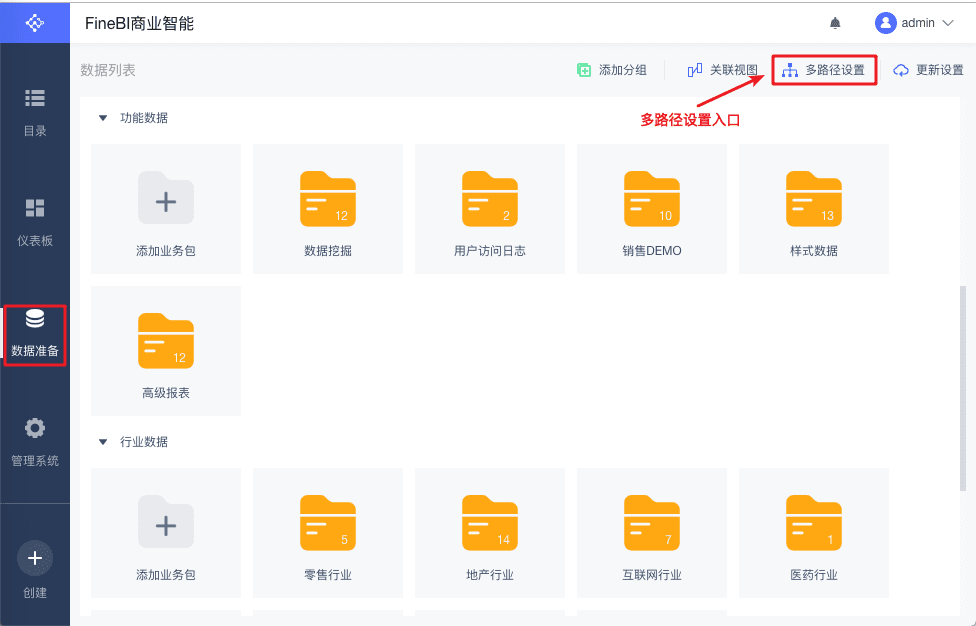Collapse the 功能数据 group

[x=103, y=118]
